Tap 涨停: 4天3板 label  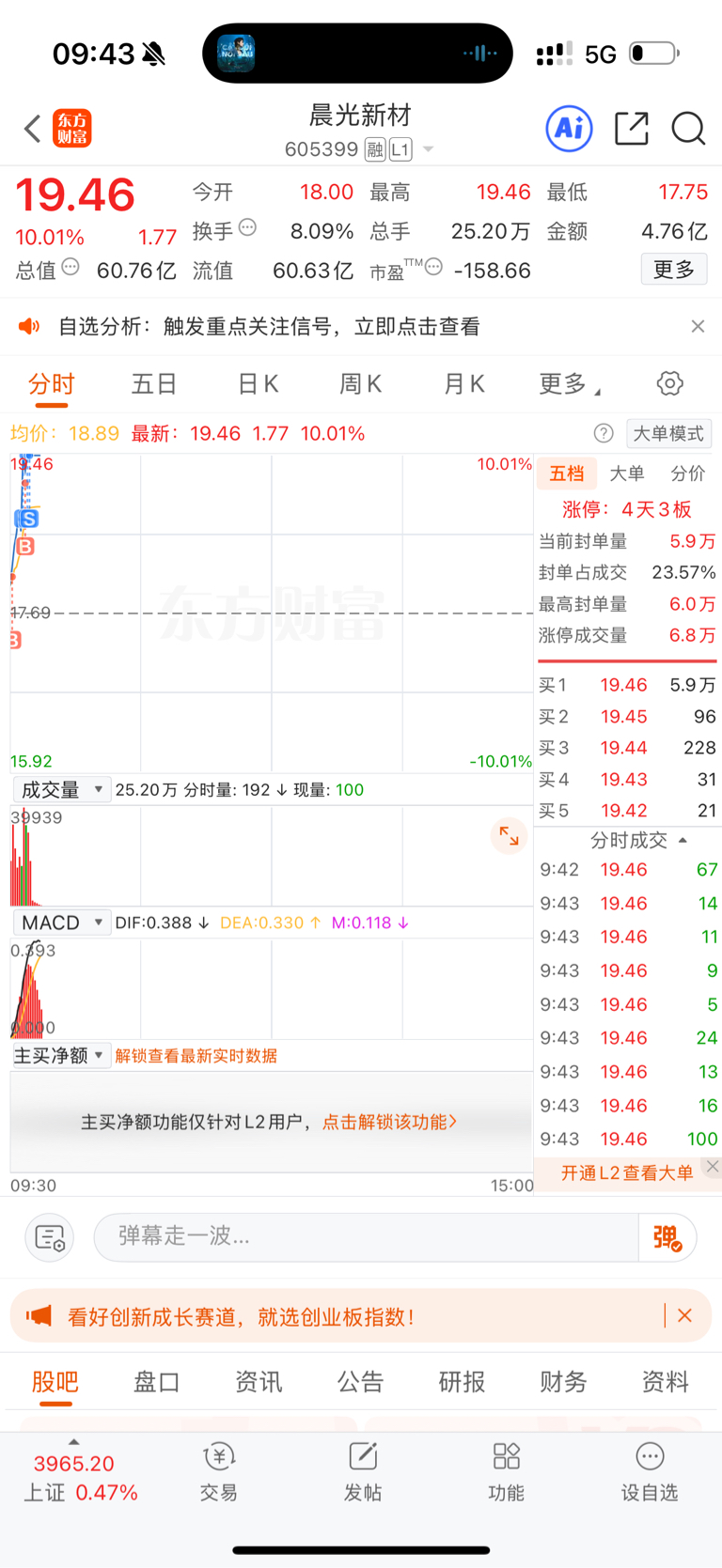coord(627,509)
